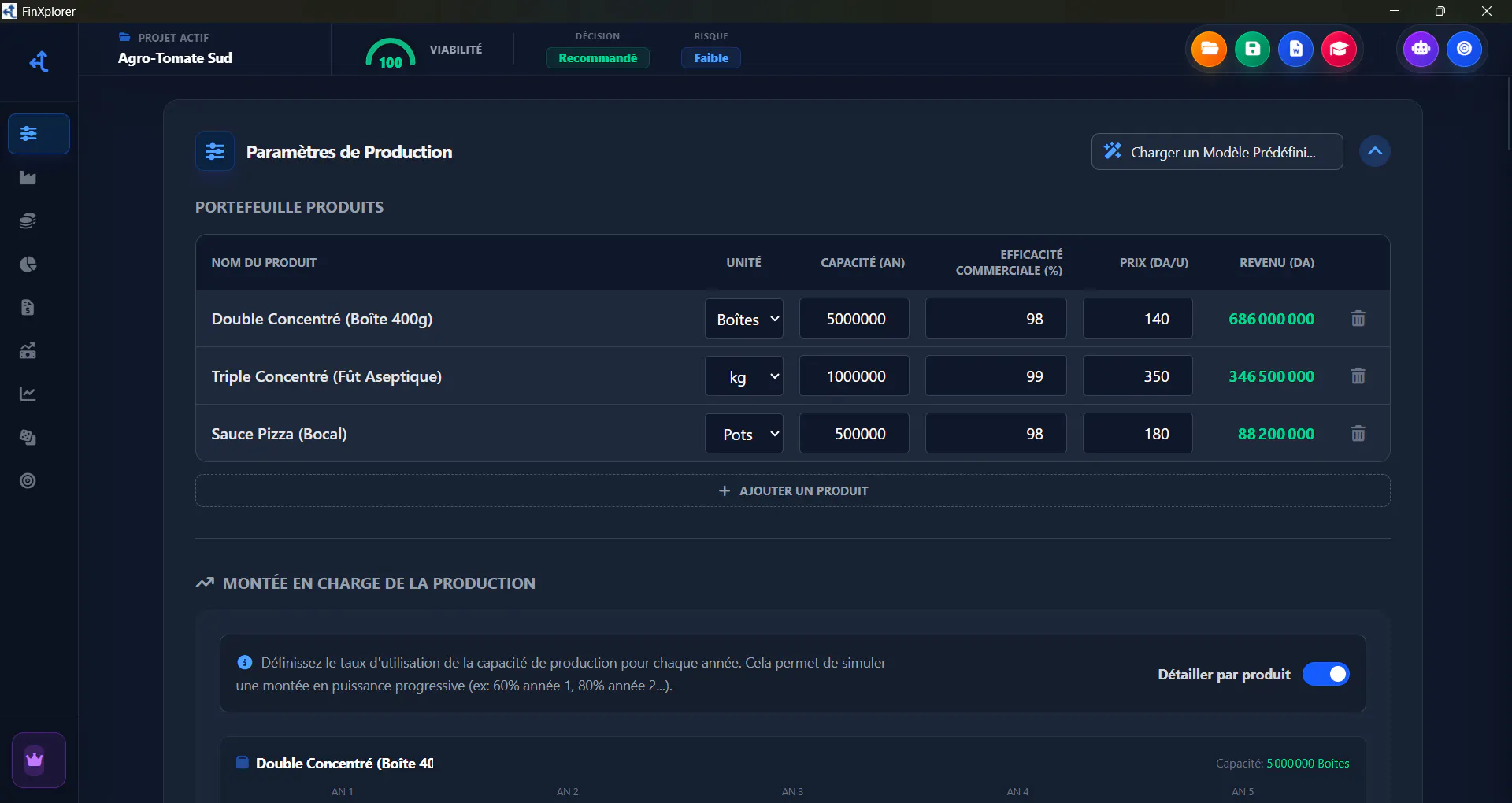Viewport: 1512px width, 803px height.
Task: Open the Boîtes unit dropdown
Action: (x=744, y=319)
